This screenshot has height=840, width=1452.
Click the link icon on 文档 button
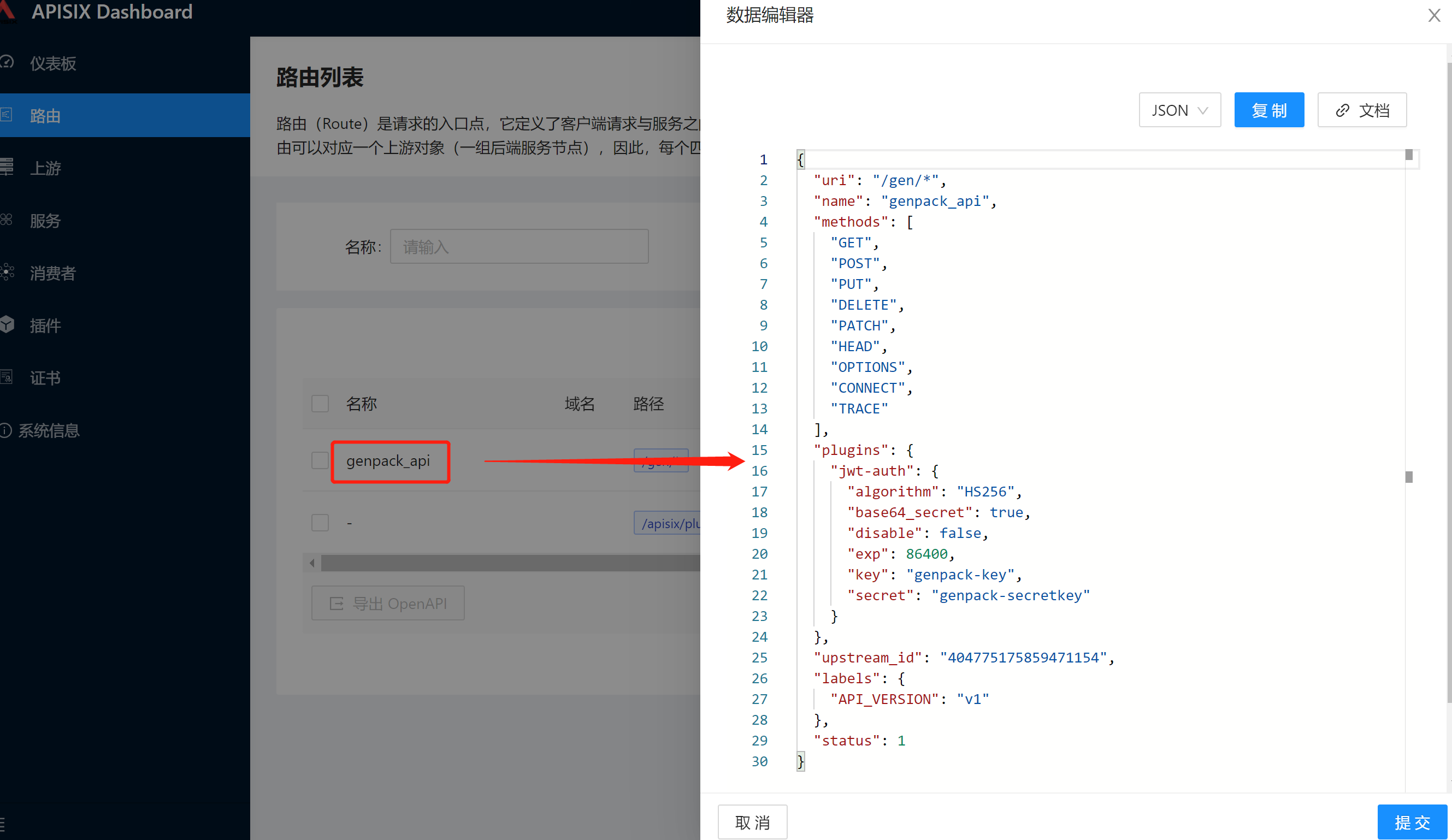point(1343,110)
